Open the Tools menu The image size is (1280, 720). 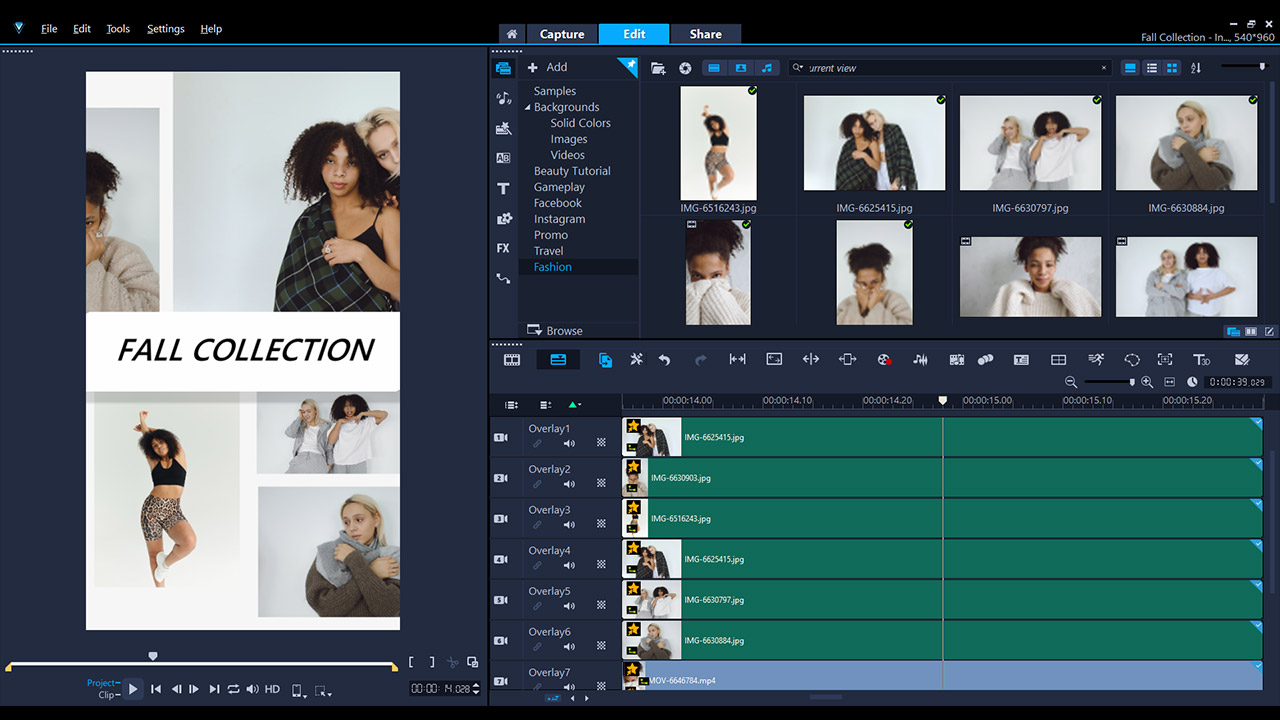118,29
